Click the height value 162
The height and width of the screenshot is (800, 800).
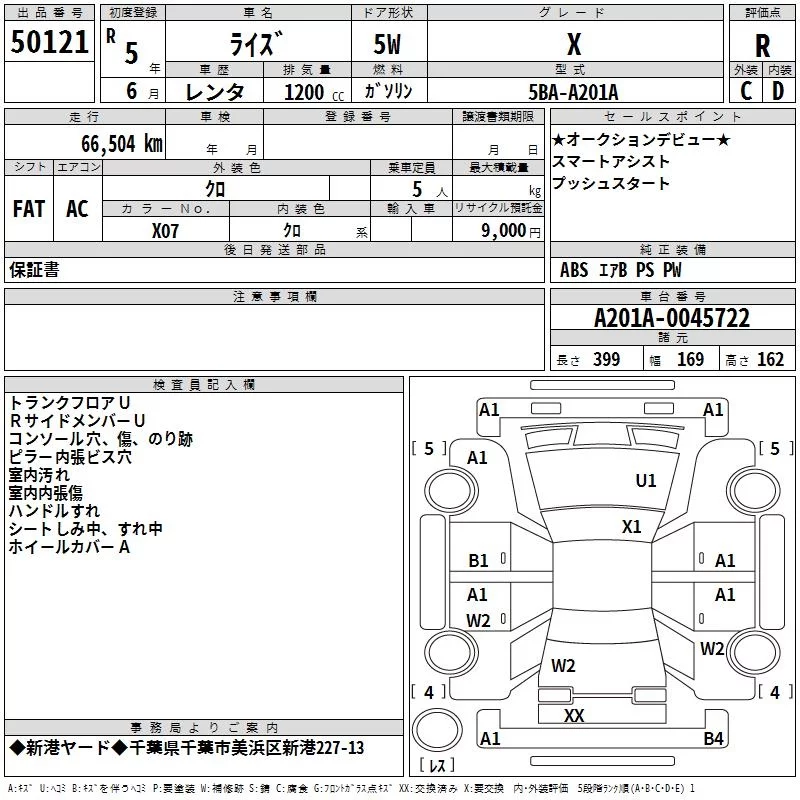(770, 360)
